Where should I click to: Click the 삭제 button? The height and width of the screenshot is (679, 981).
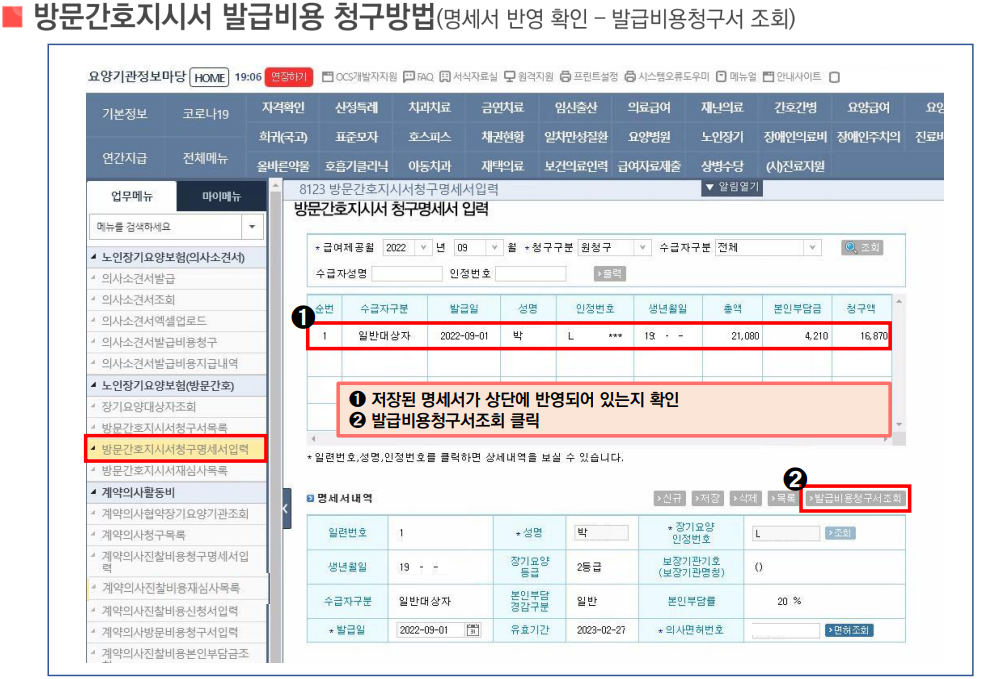coord(745,498)
